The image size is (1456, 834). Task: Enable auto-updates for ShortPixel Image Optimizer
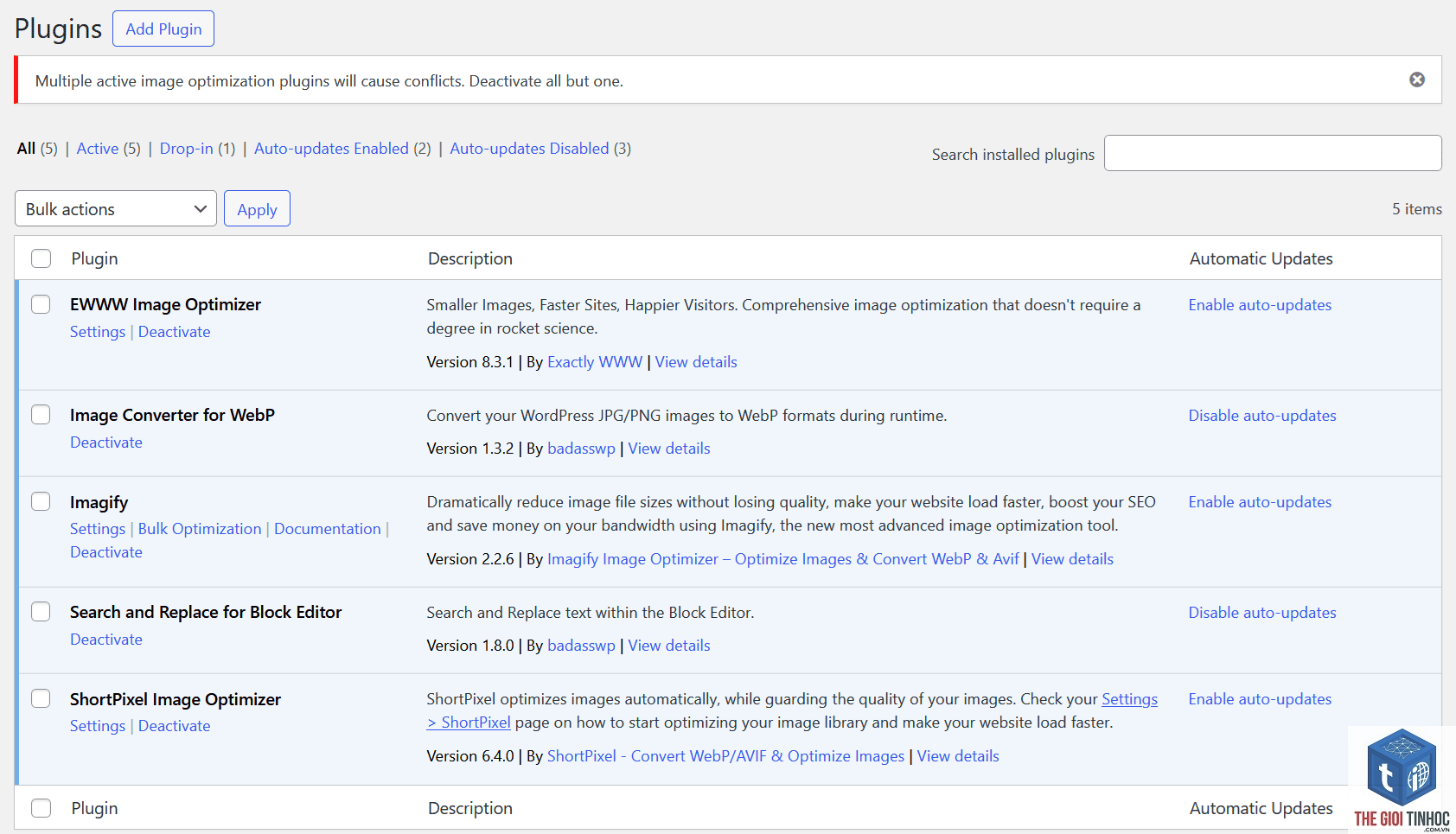pos(1260,699)
